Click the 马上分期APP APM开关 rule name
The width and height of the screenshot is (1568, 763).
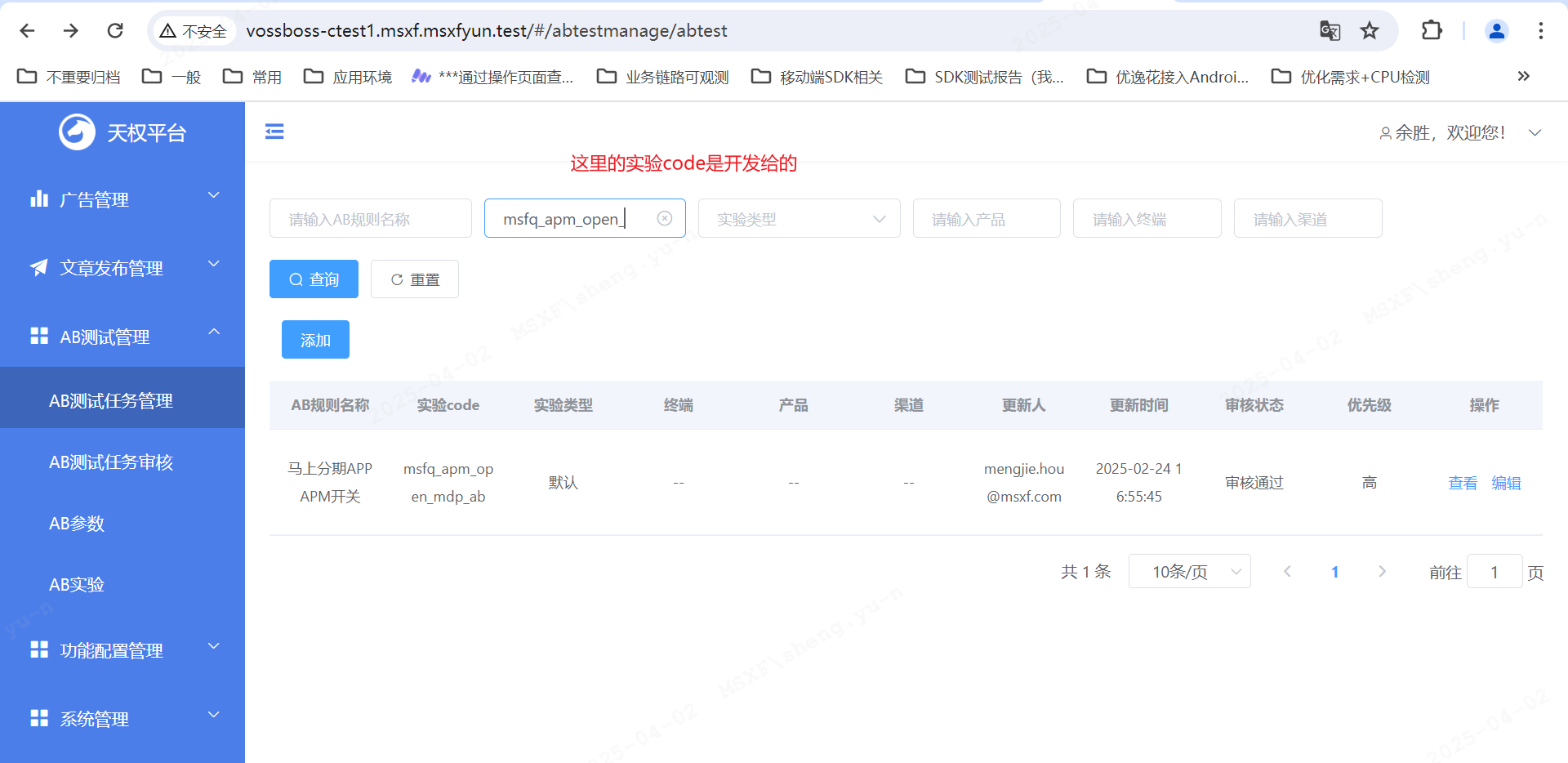coord(330,483)
